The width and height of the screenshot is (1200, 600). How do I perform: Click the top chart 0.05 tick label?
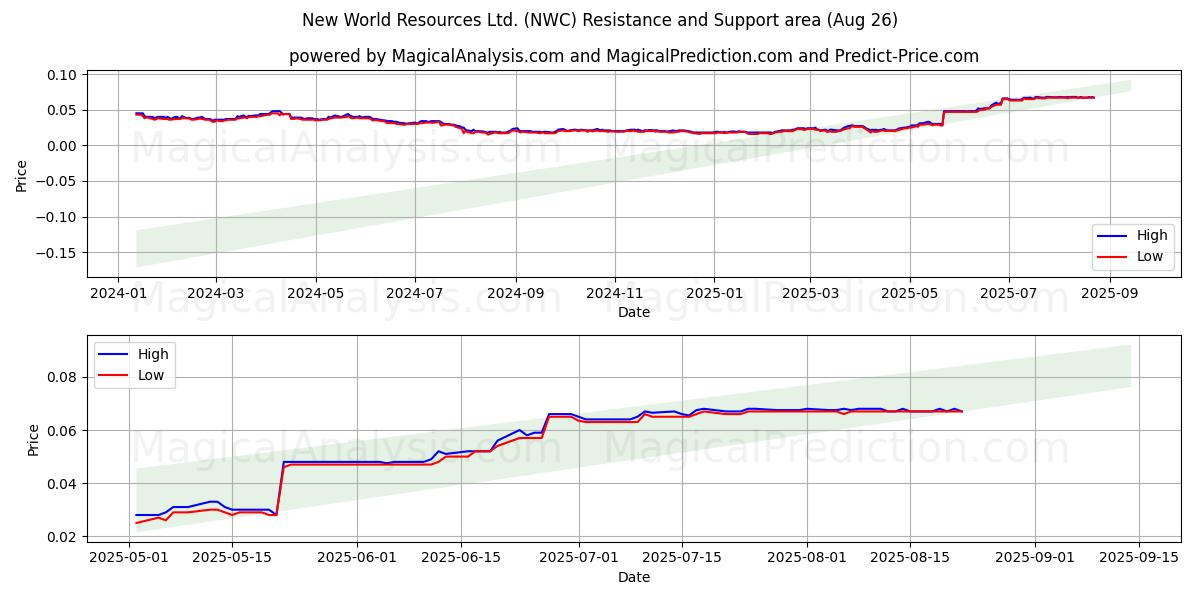62,110
